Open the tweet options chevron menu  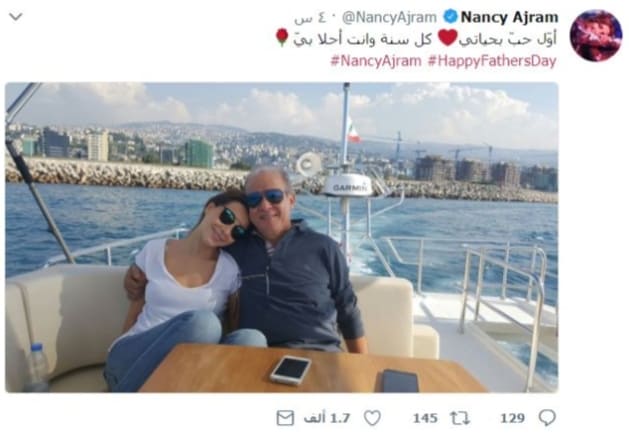click(x=16, y=17)
